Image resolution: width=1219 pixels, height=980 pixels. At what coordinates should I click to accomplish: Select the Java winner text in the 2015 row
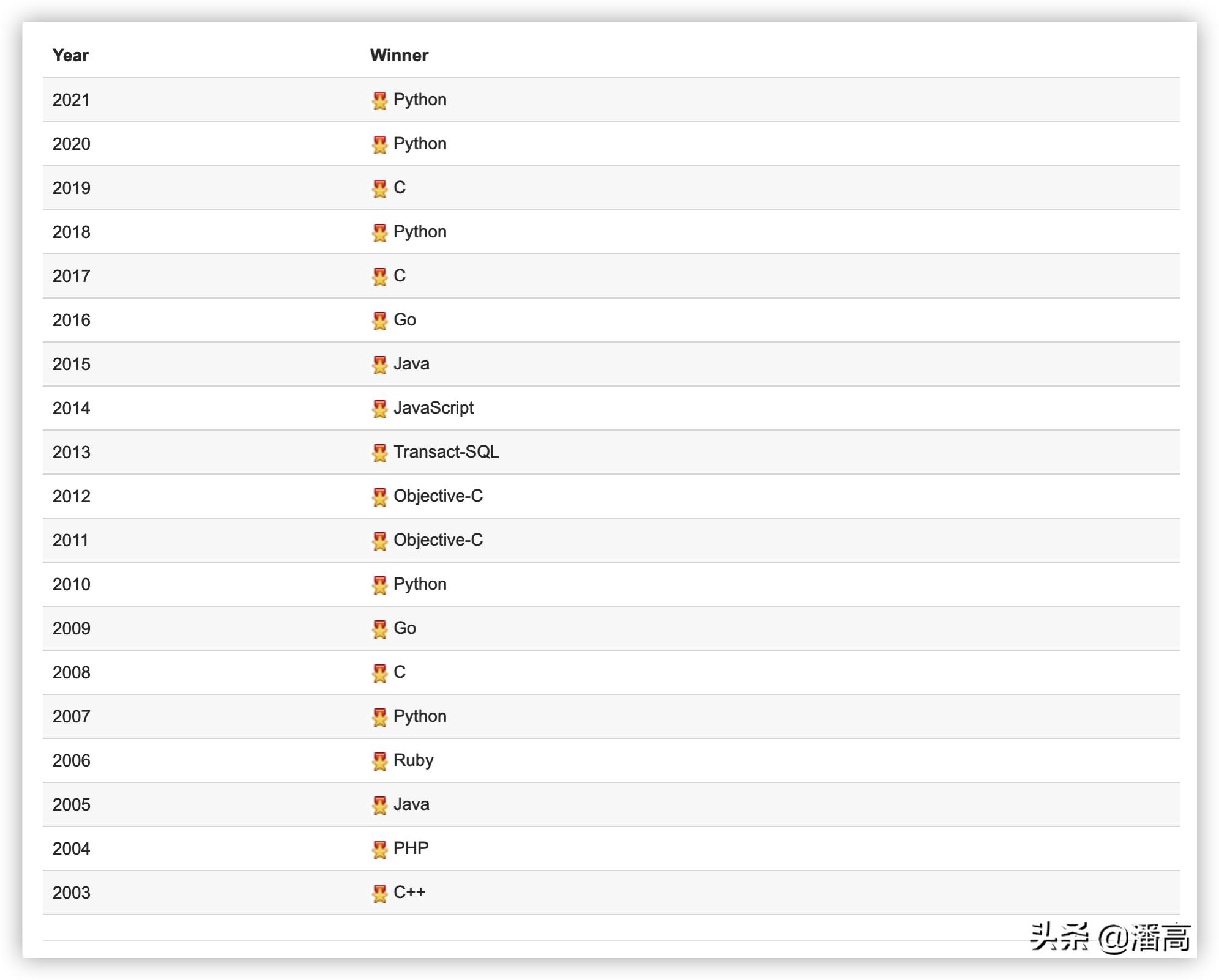click(411, 364)
